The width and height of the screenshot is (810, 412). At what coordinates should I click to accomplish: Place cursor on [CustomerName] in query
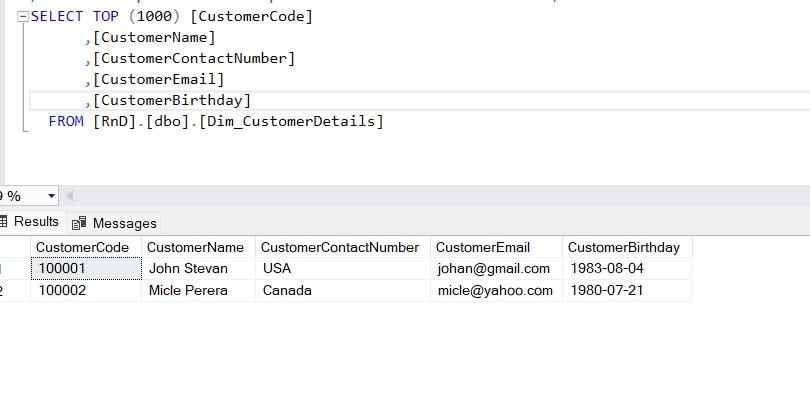[154, 38]
